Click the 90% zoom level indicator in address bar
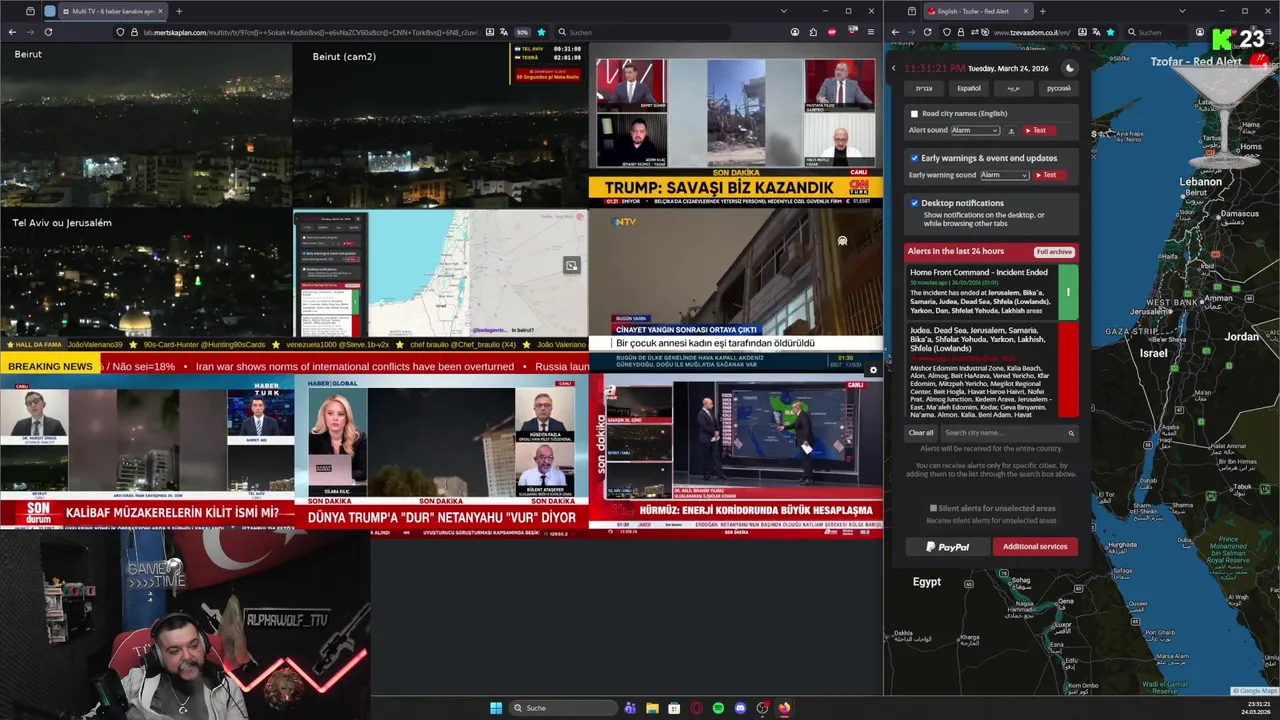The height and width of the screenshot is (720, 1280). point(522,32)
